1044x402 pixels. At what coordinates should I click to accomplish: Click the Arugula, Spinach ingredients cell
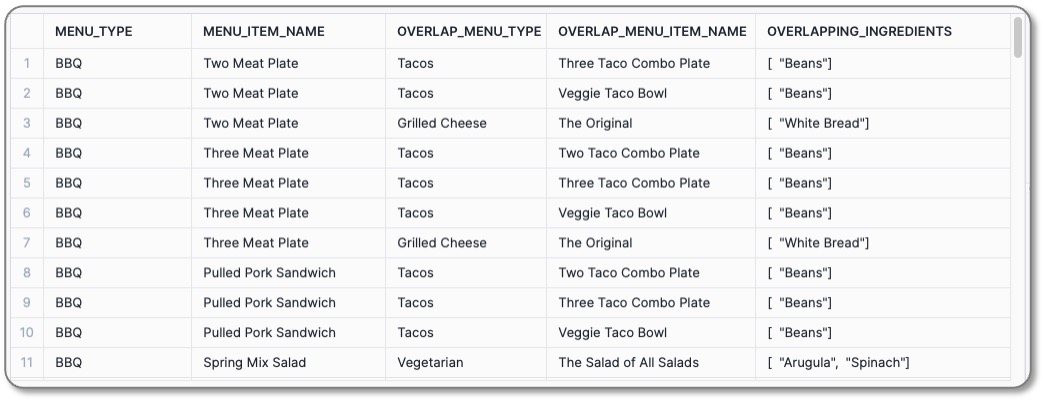tap(882, 363)
